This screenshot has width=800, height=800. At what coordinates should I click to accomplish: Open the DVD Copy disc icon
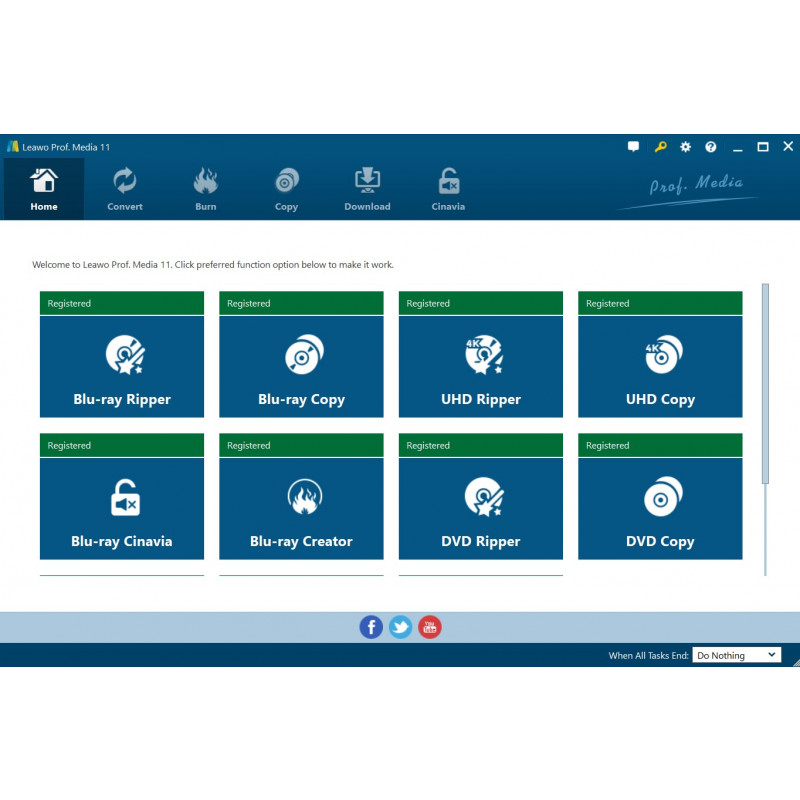click(x=663, y=496)
